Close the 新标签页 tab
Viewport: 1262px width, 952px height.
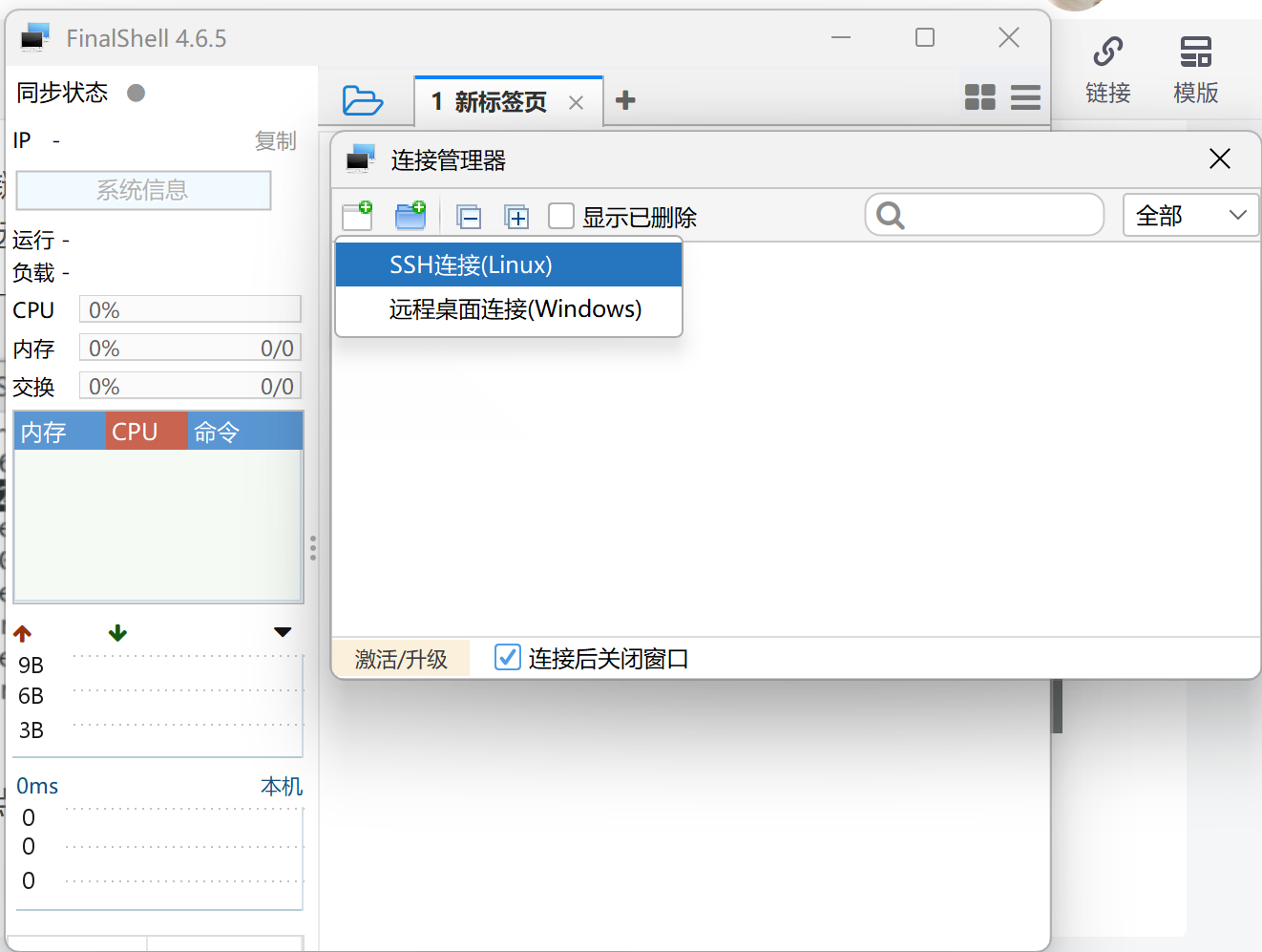[x=576, y=103]
